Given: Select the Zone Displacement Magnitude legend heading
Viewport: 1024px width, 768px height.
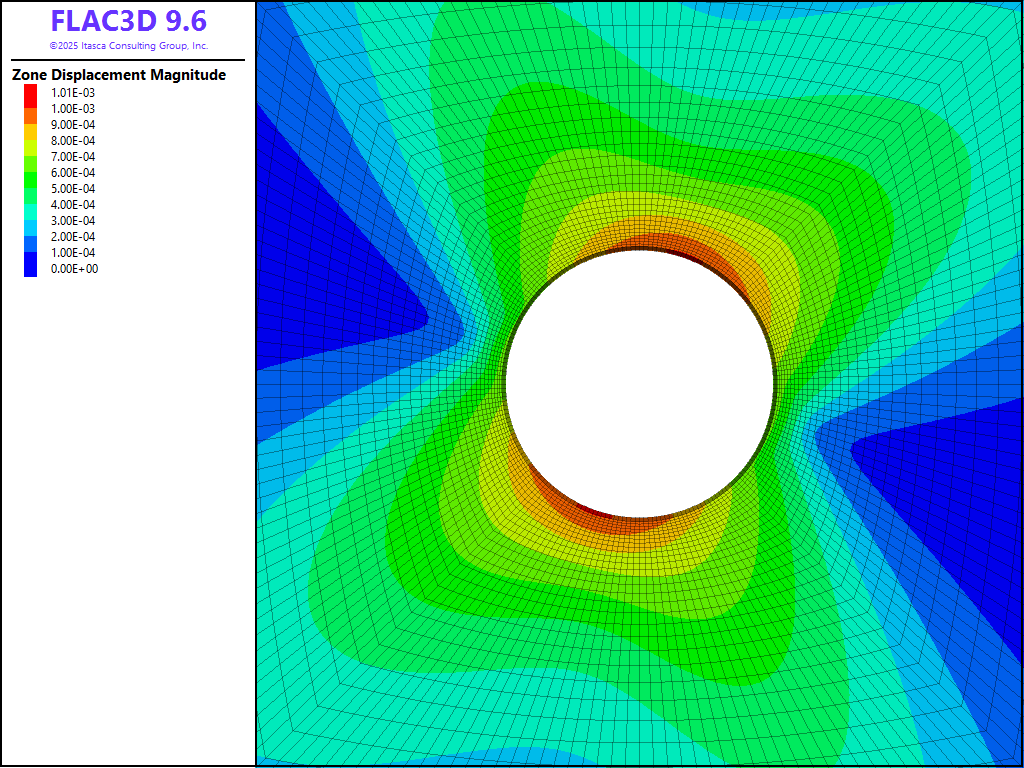Looking at the screenshot, I should click(119, 75).
